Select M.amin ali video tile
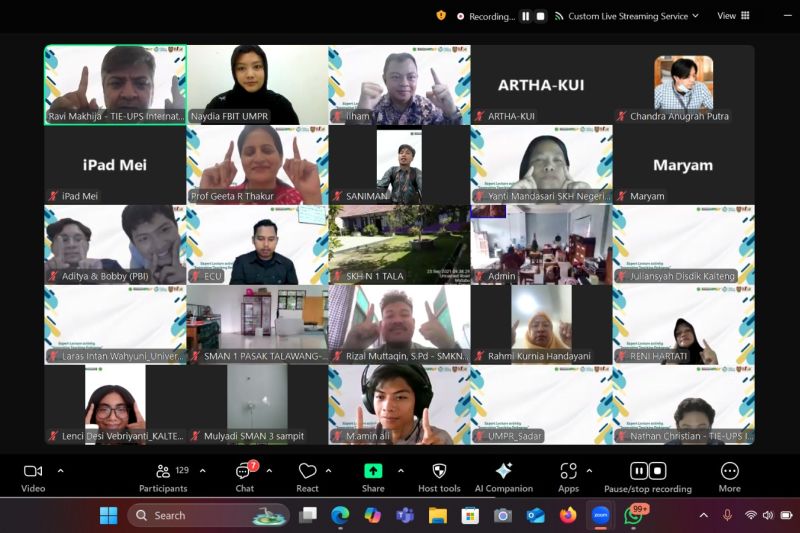 (x=399, y=405)
